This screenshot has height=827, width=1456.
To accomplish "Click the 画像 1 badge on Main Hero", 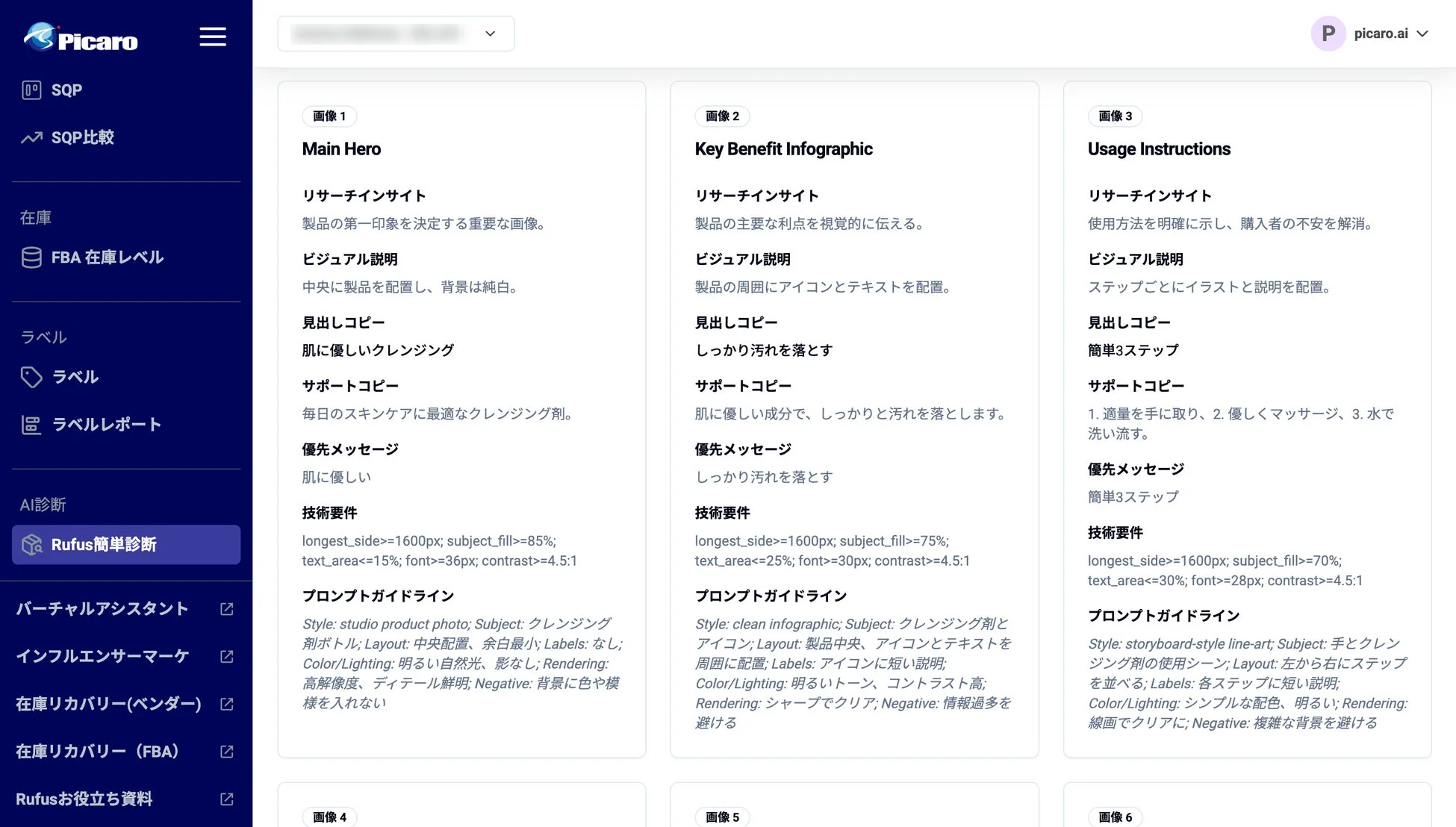I will (329, 116).
